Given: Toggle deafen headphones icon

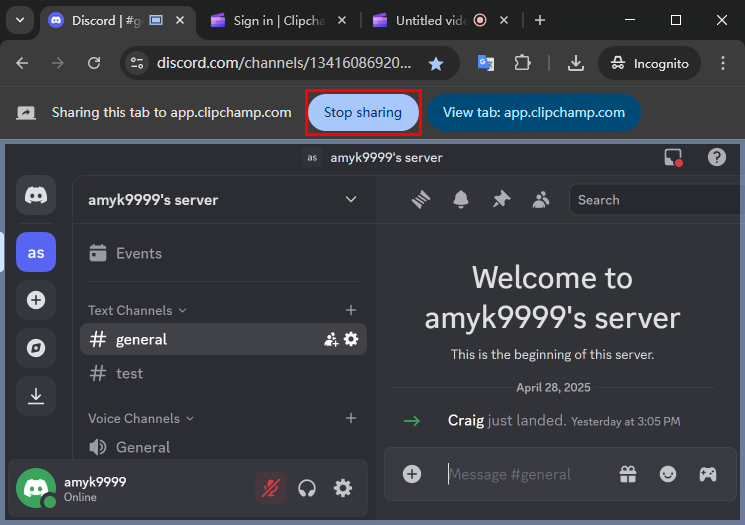Looking at the screenshot, I should (x=307, y=488).
